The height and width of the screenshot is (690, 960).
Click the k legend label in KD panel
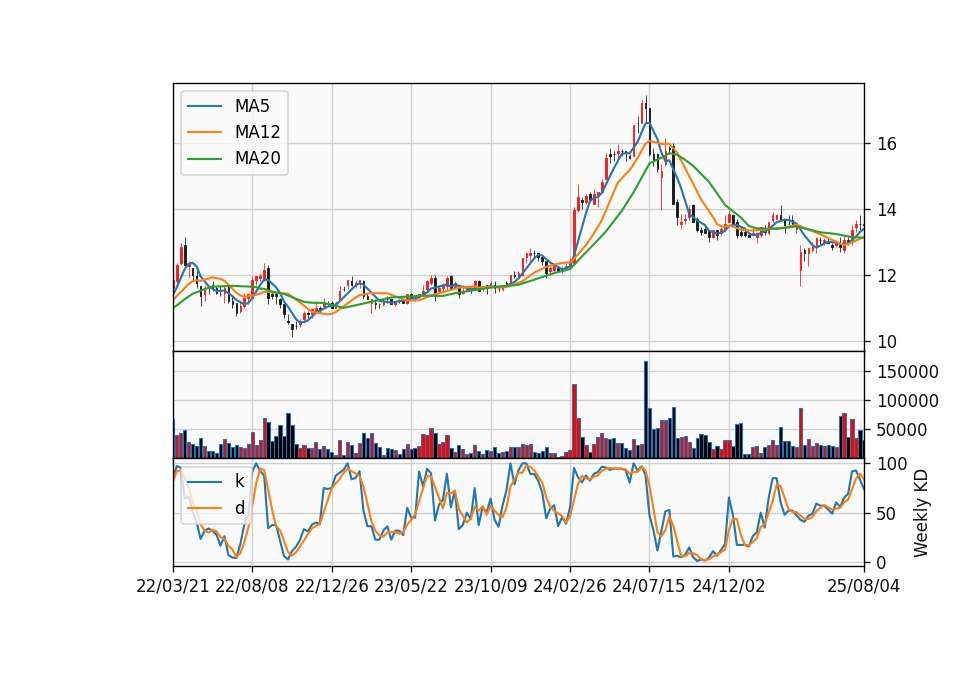pos(239,481)
